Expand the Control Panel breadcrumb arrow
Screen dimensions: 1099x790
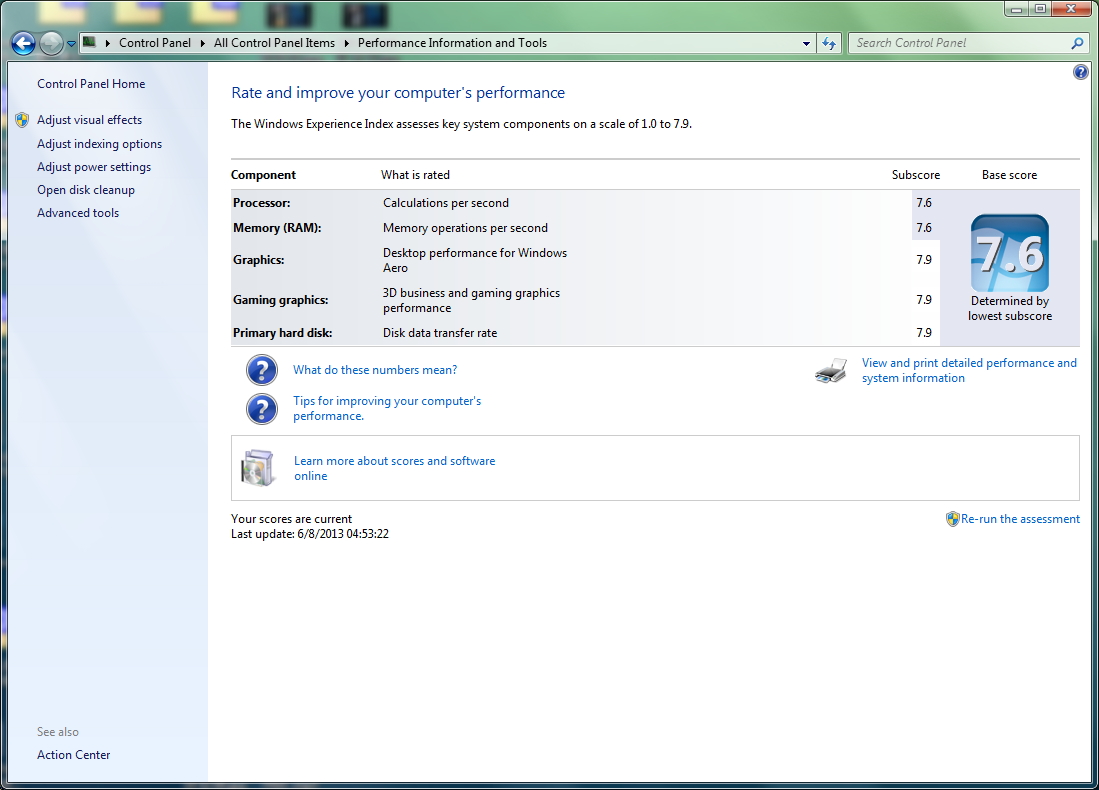point(203,43)
